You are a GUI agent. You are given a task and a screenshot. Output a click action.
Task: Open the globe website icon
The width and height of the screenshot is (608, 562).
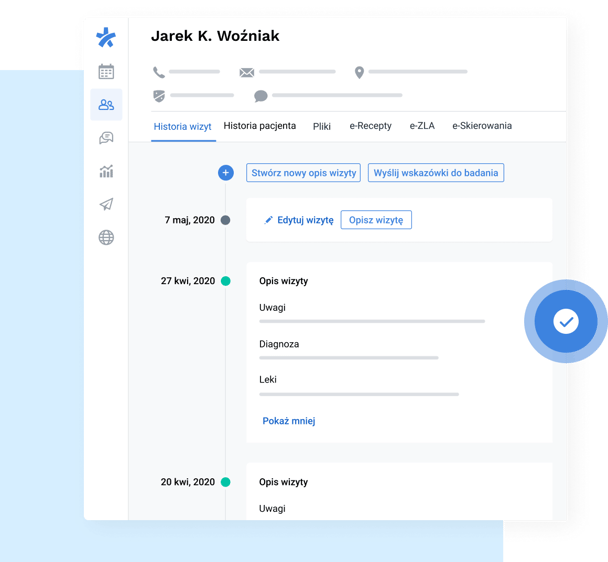[106, 237]
